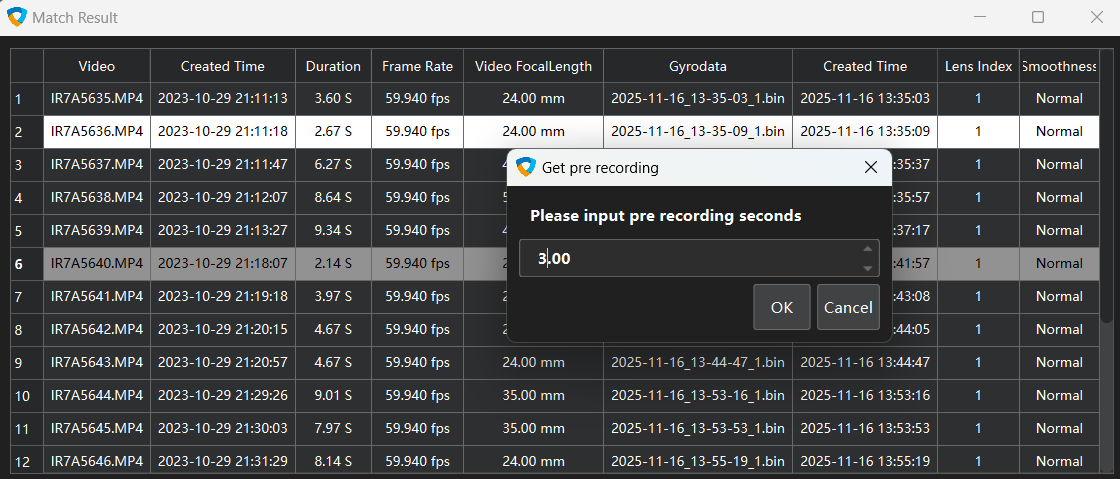Click the table's vertical scrollbar
Image resolution: width=1120 pixels, height=479 pixels.
click(1106, 200)
